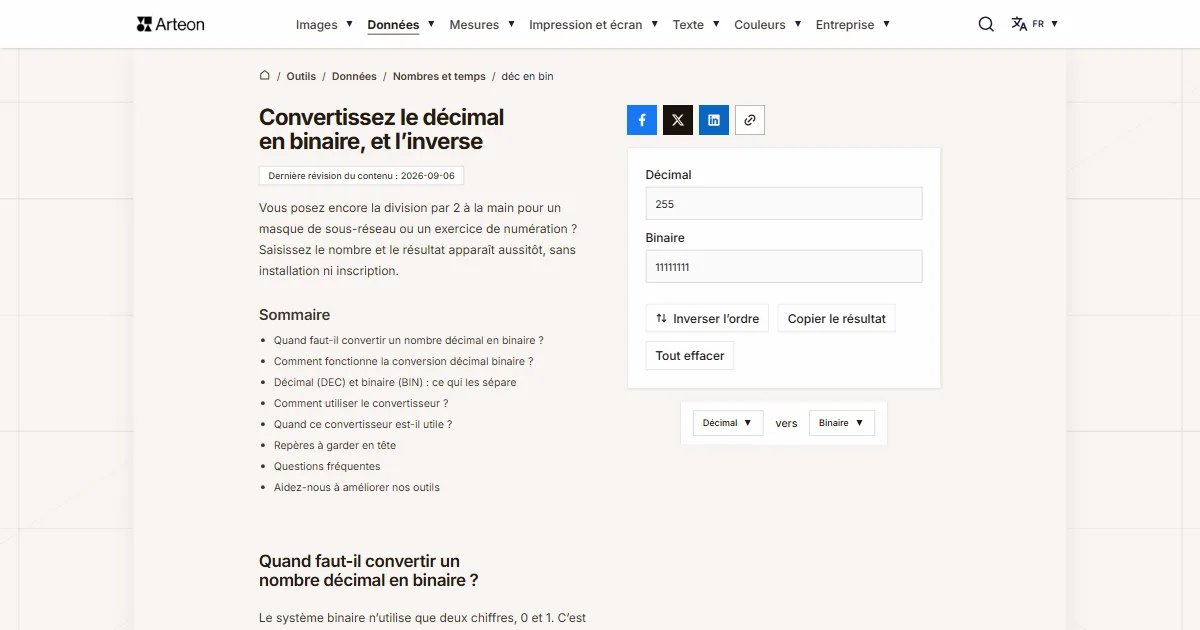Open Outils breadcrumb link

click(301, 76)
